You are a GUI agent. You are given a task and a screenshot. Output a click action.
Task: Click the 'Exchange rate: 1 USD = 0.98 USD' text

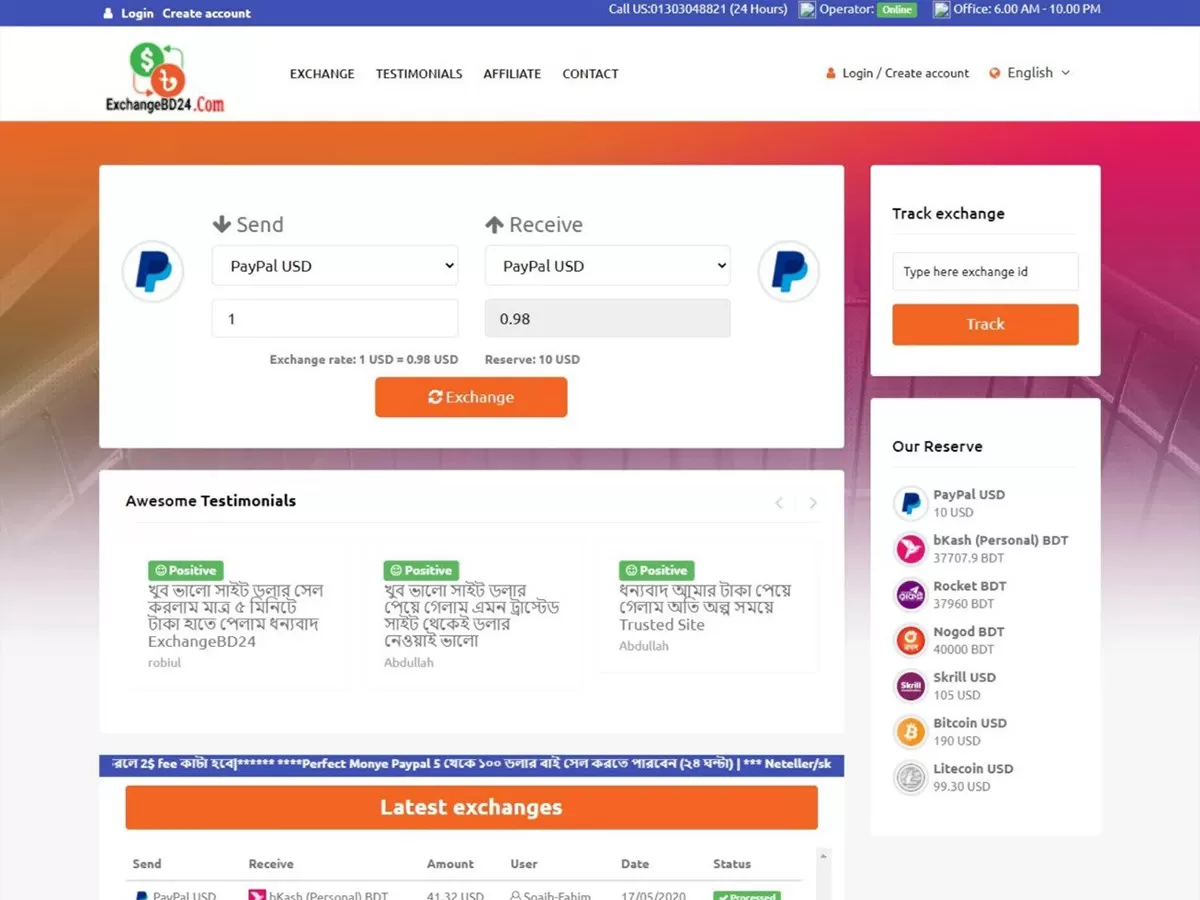pos(364,359)
